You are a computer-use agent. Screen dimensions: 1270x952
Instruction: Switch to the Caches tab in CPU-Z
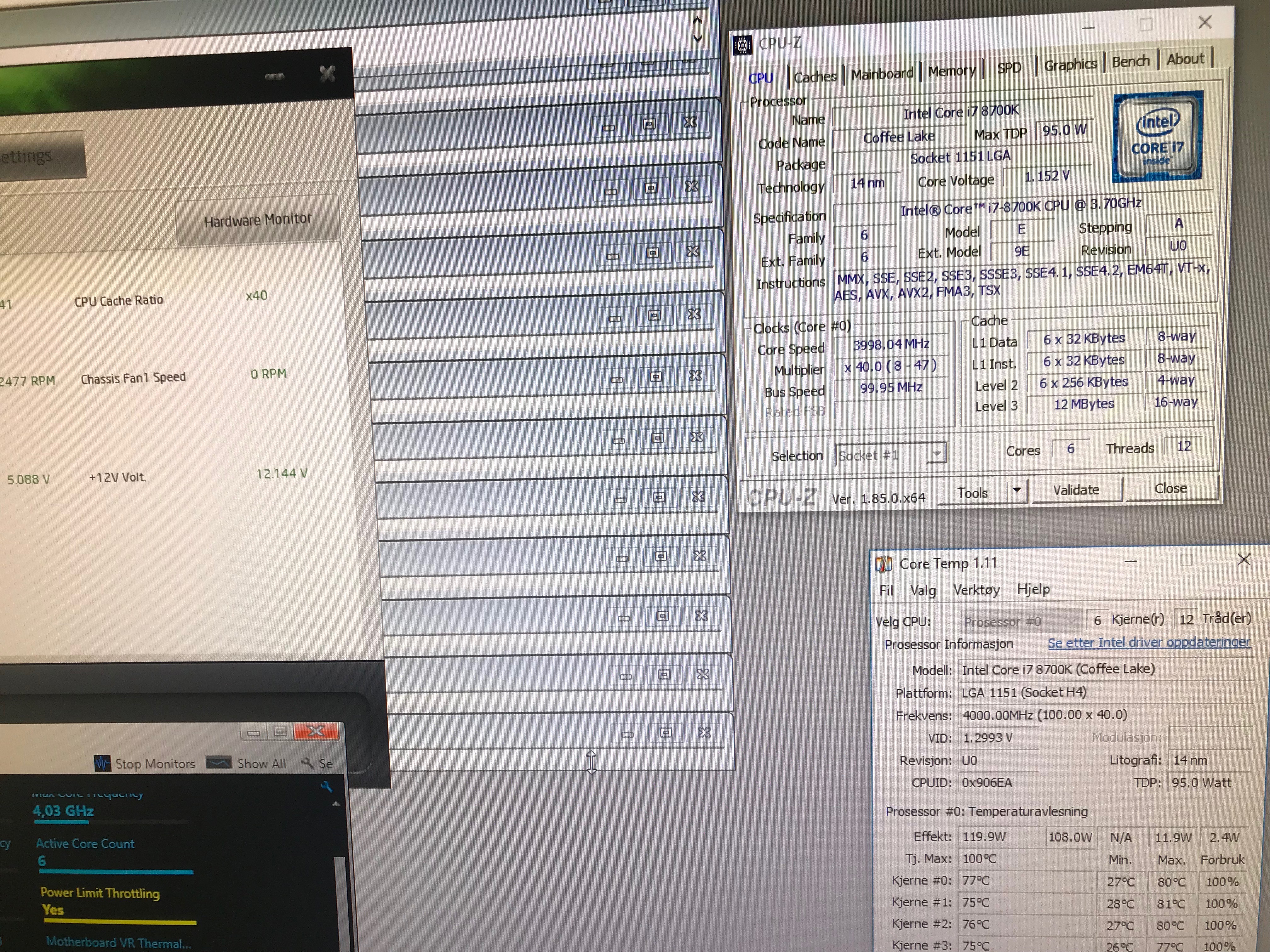tap(815, 77)
